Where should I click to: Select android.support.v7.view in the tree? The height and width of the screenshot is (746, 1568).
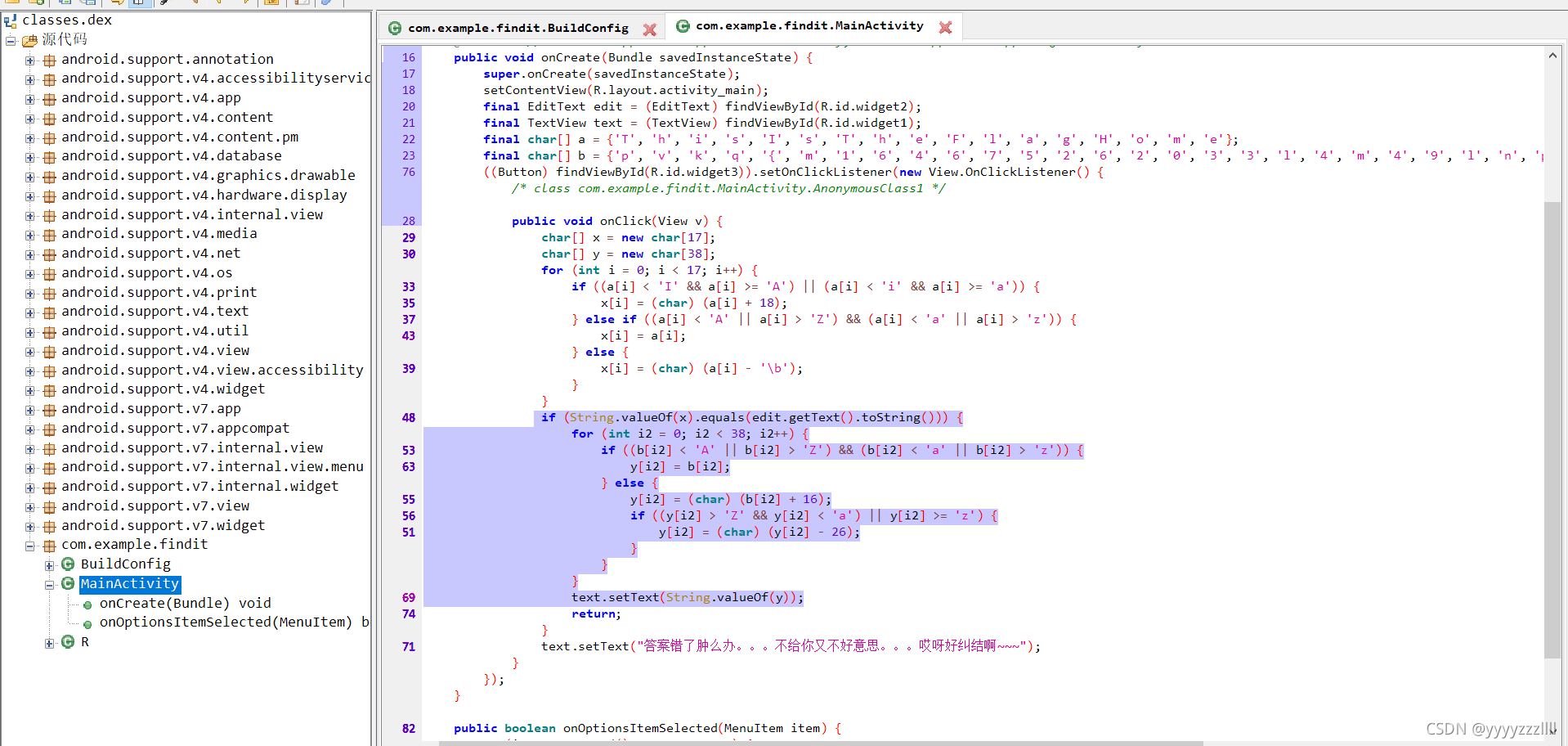(155, 506)
